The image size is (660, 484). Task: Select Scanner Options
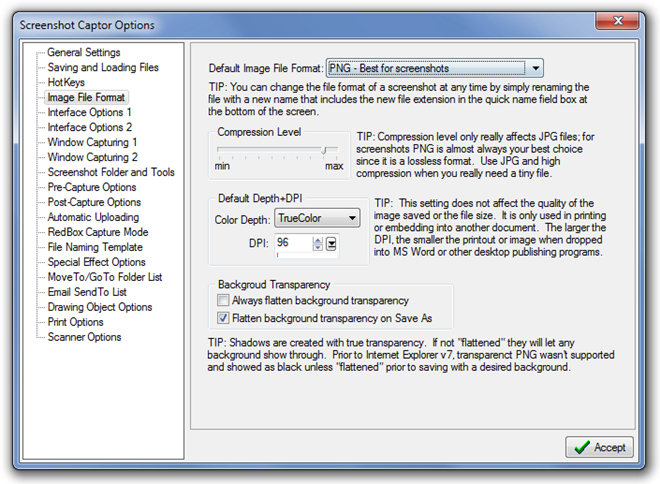coord(84,337)
